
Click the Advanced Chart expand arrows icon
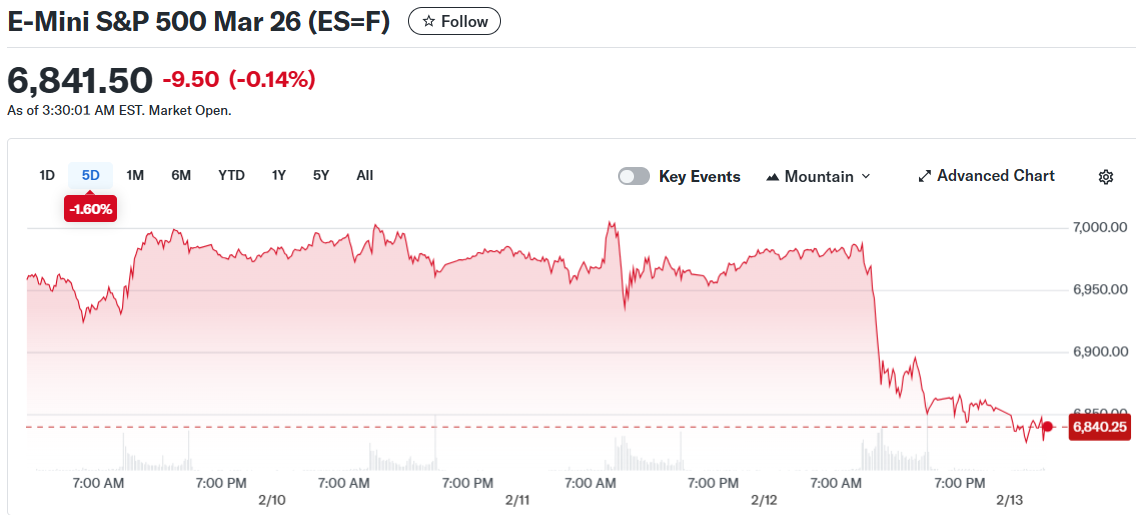pos(924,177)
